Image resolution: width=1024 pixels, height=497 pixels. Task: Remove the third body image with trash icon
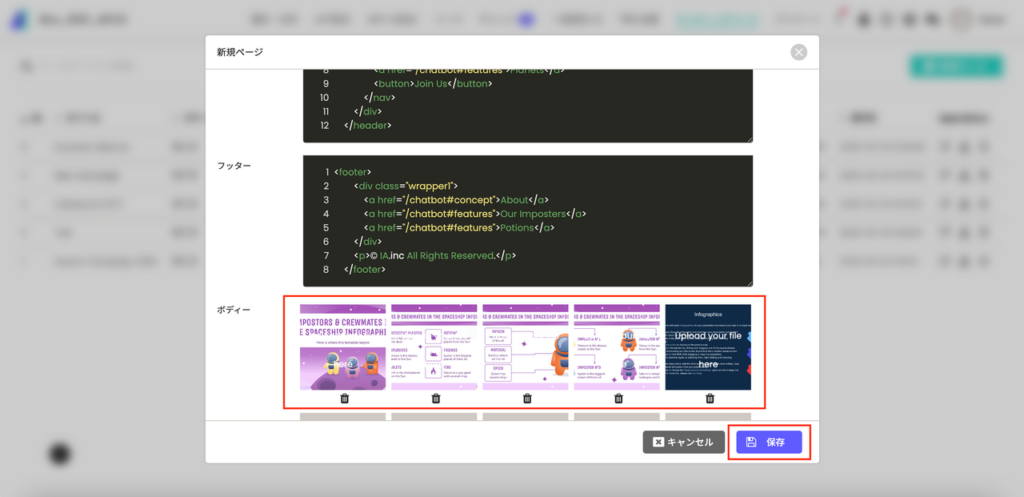[527, 398]
